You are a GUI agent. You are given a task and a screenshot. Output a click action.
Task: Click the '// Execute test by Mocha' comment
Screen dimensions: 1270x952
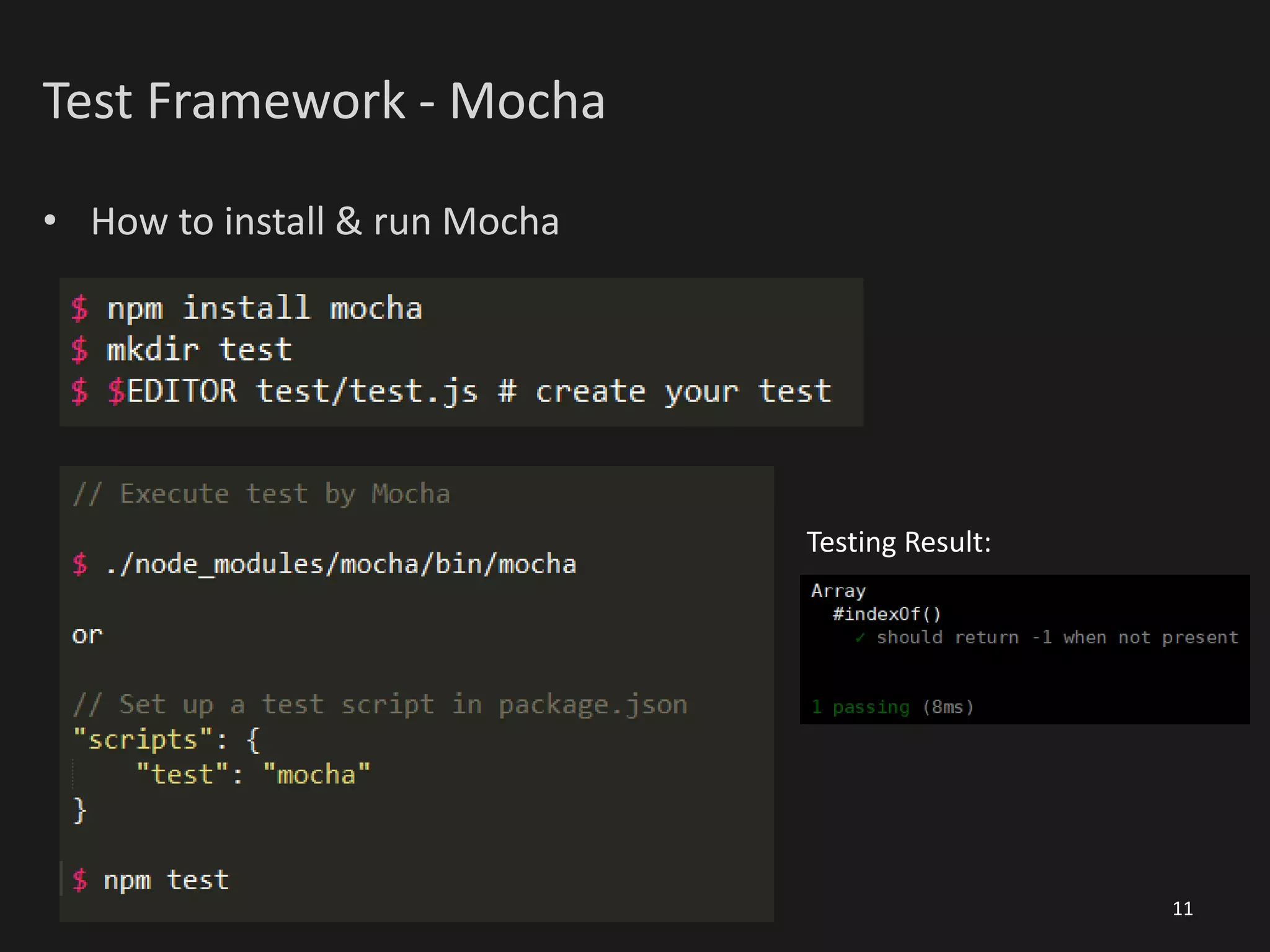pyautogui.click(x=262, y=494)
